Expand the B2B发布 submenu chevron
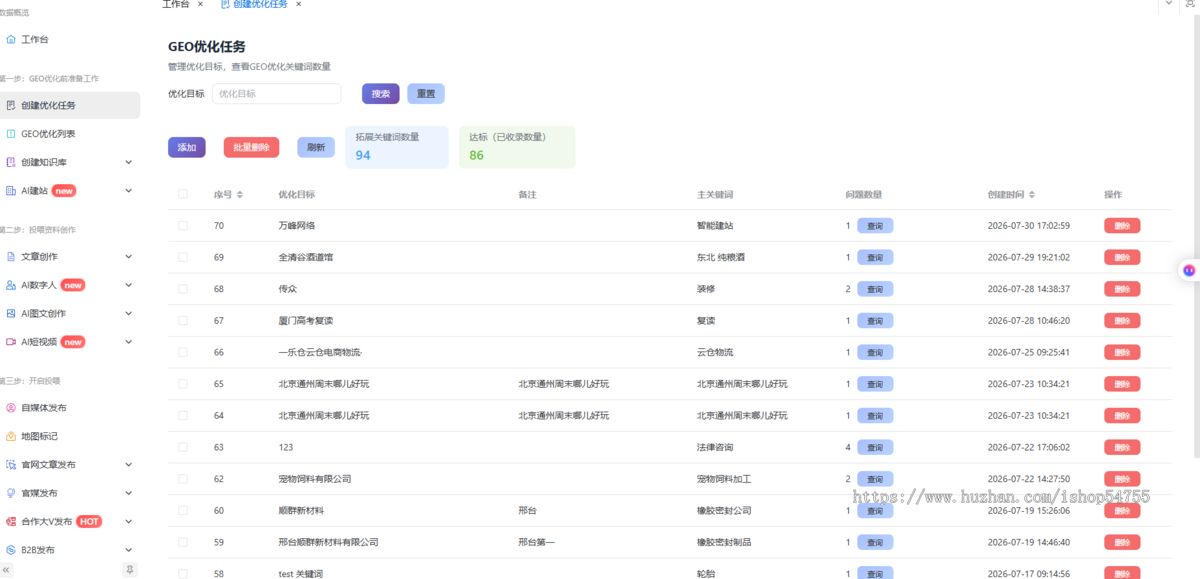 tap(128, 550)
